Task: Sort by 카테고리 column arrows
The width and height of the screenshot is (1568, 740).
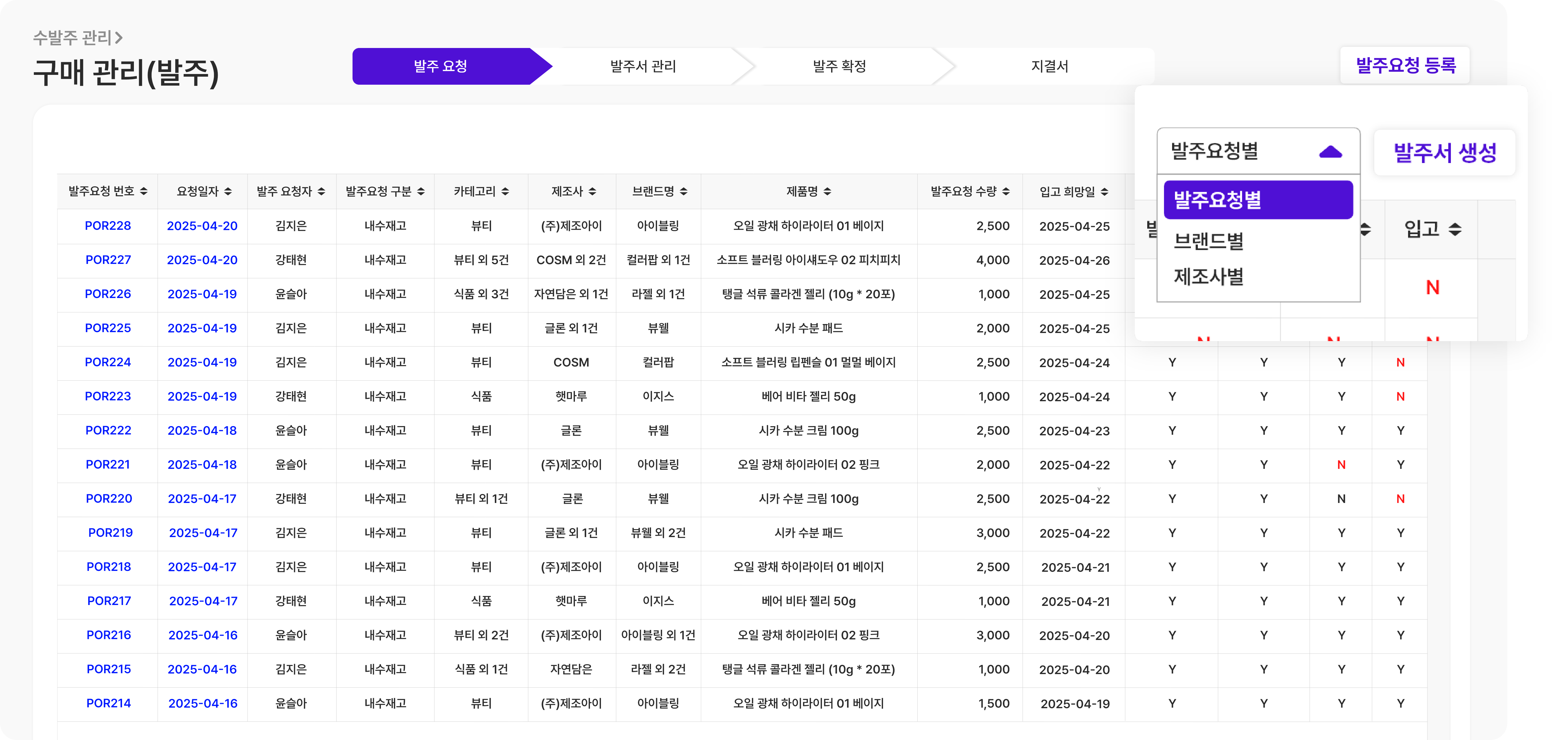Action: coord(505,192)
